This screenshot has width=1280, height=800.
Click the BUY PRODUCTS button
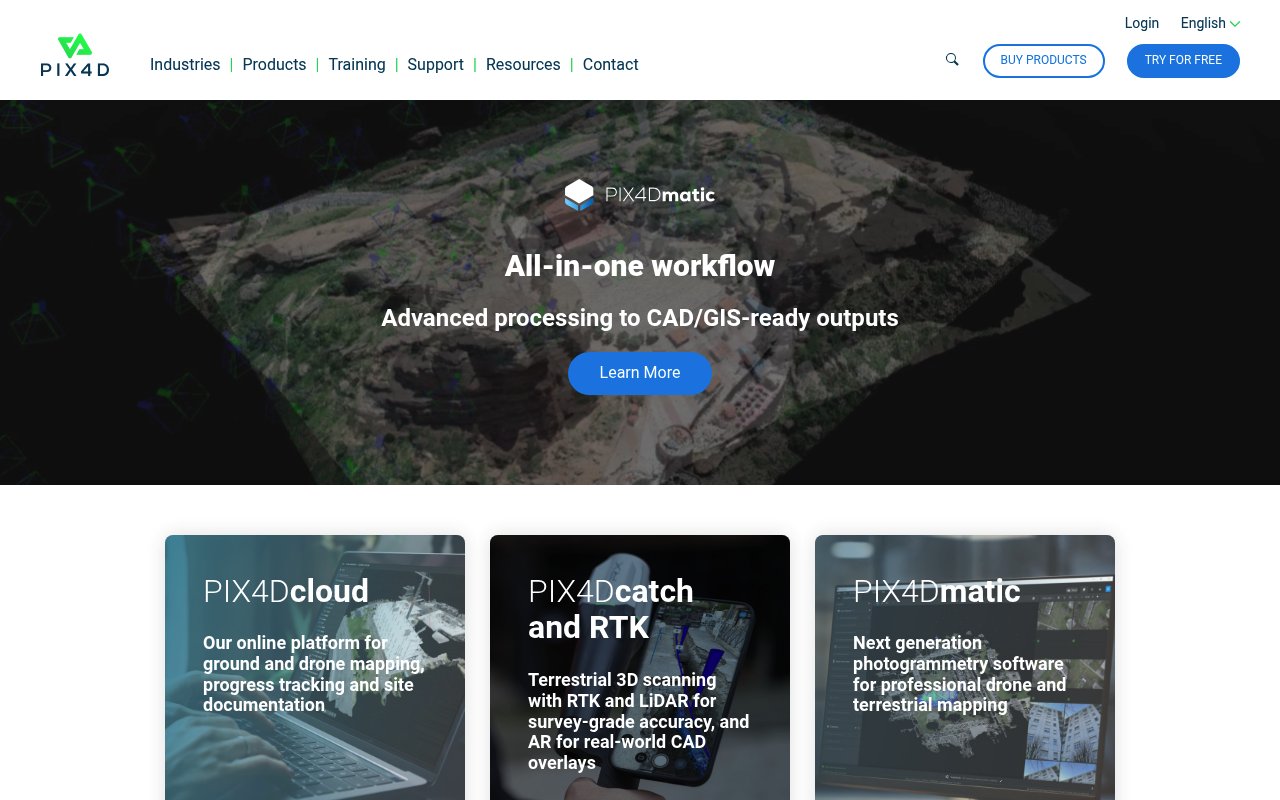pos(1044,60)
